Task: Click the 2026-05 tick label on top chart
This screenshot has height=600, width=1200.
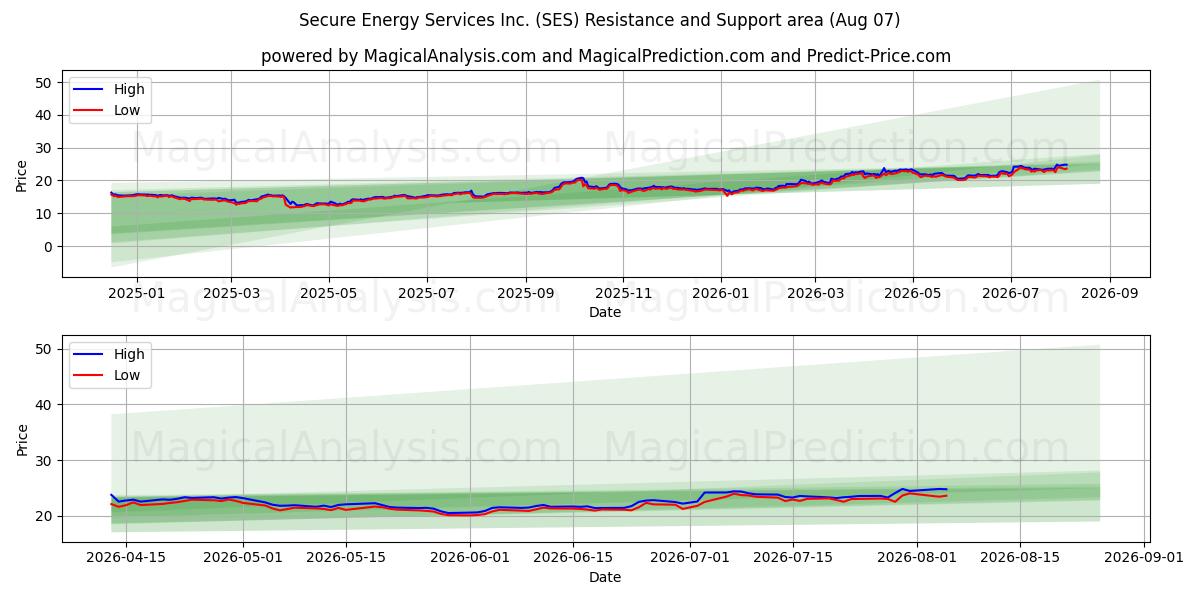Action: tap(913, 293)
